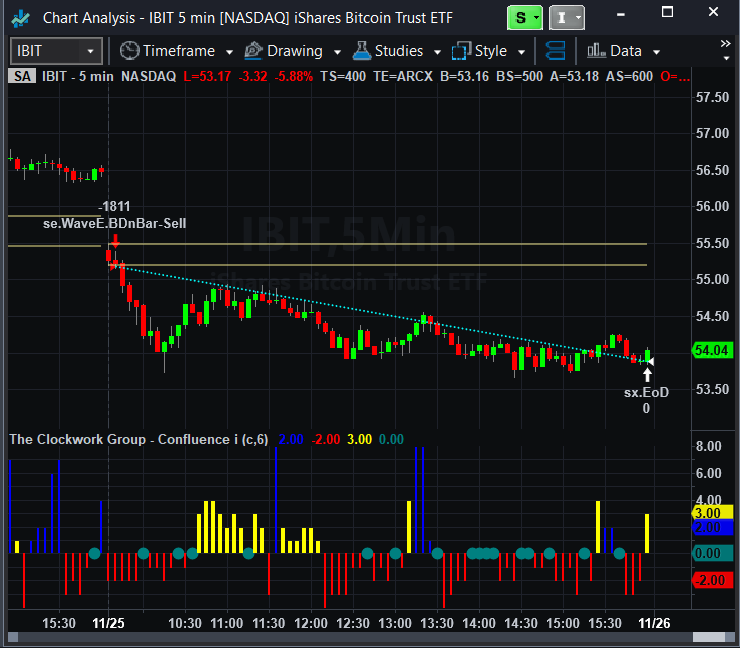Click the sx.EoD exit label

(x=646, y=393)
